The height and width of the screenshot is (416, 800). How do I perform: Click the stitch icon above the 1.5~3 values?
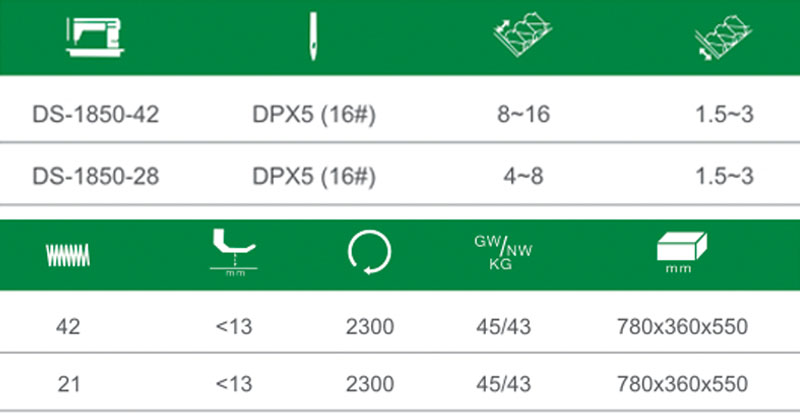(722, 38)
